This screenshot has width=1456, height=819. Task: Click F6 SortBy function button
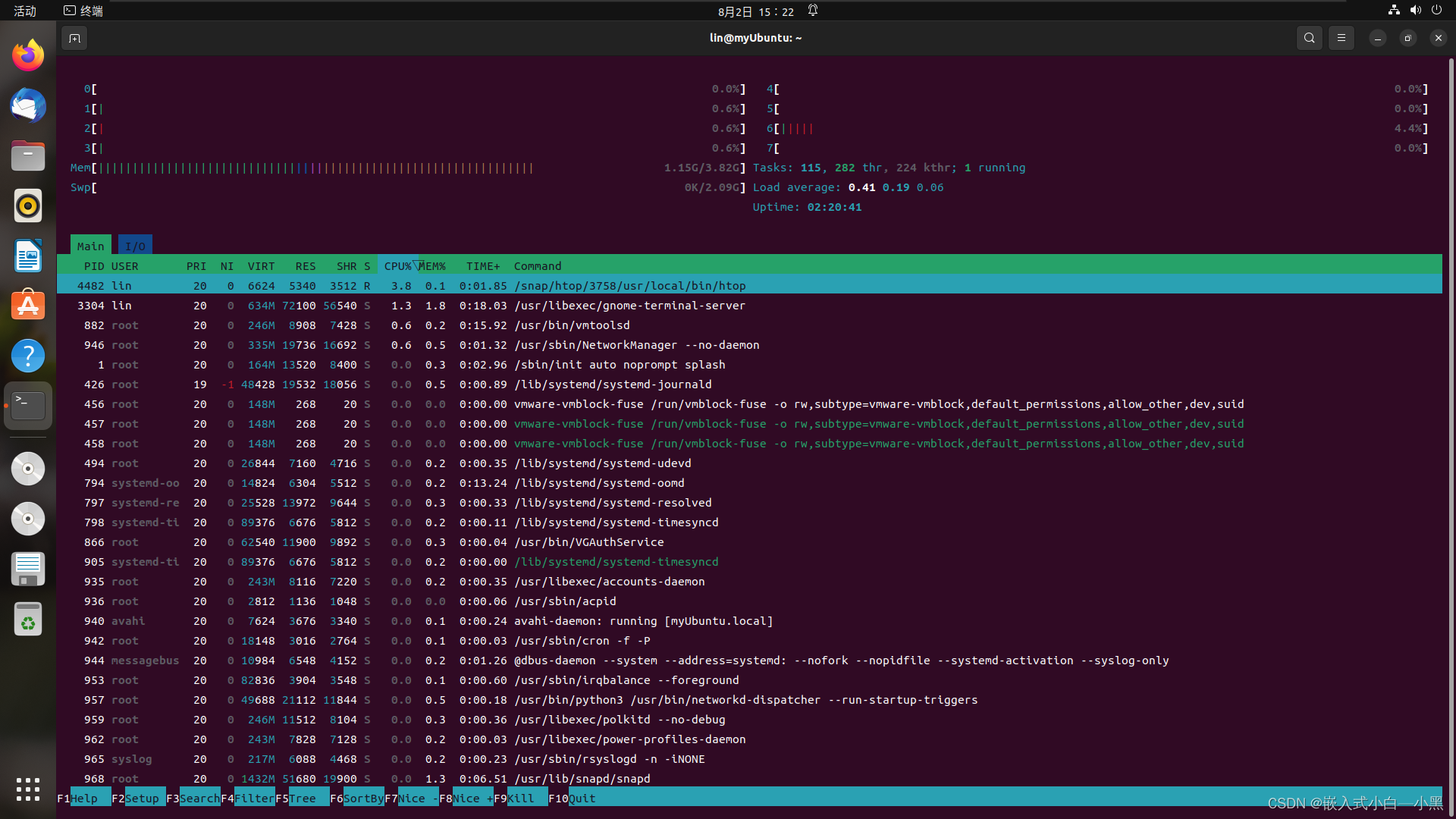click(x=362, y=799)
